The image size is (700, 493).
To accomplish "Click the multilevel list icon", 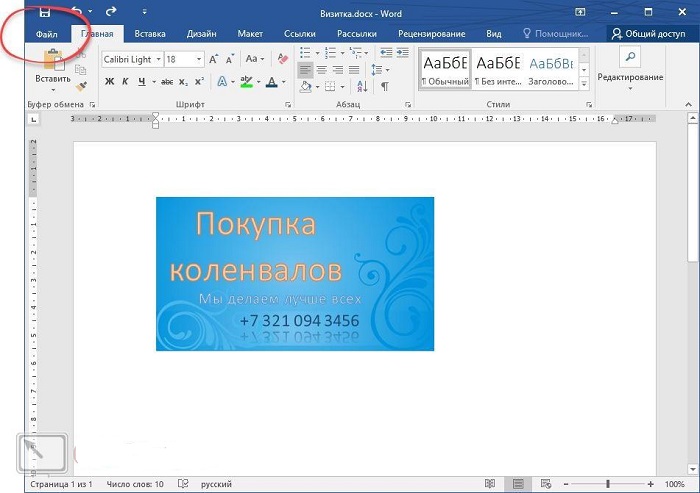I will [356, 53].
